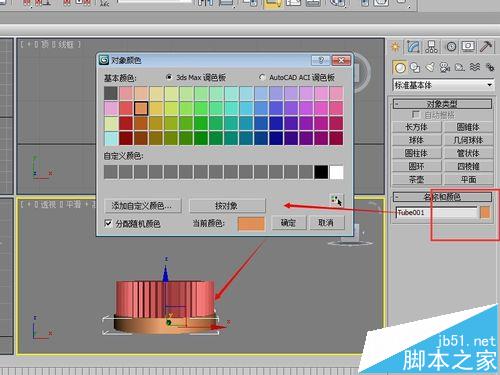Collapse the 对象类型 rollout

[x=442, y=104]
